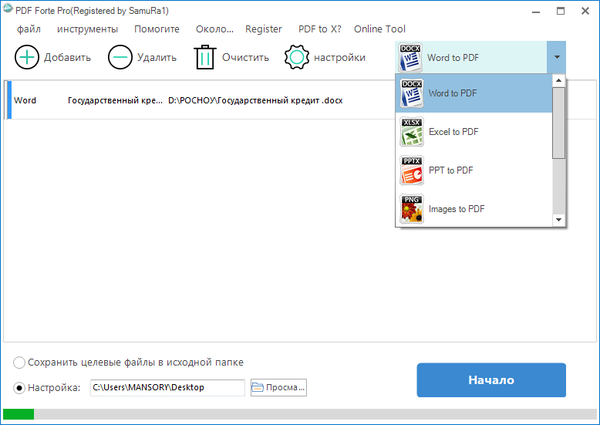Viewport: 600px width, 425px height.
Task: Open the инструменты menu
Action: pyautogui.click(x=88, y=29)
